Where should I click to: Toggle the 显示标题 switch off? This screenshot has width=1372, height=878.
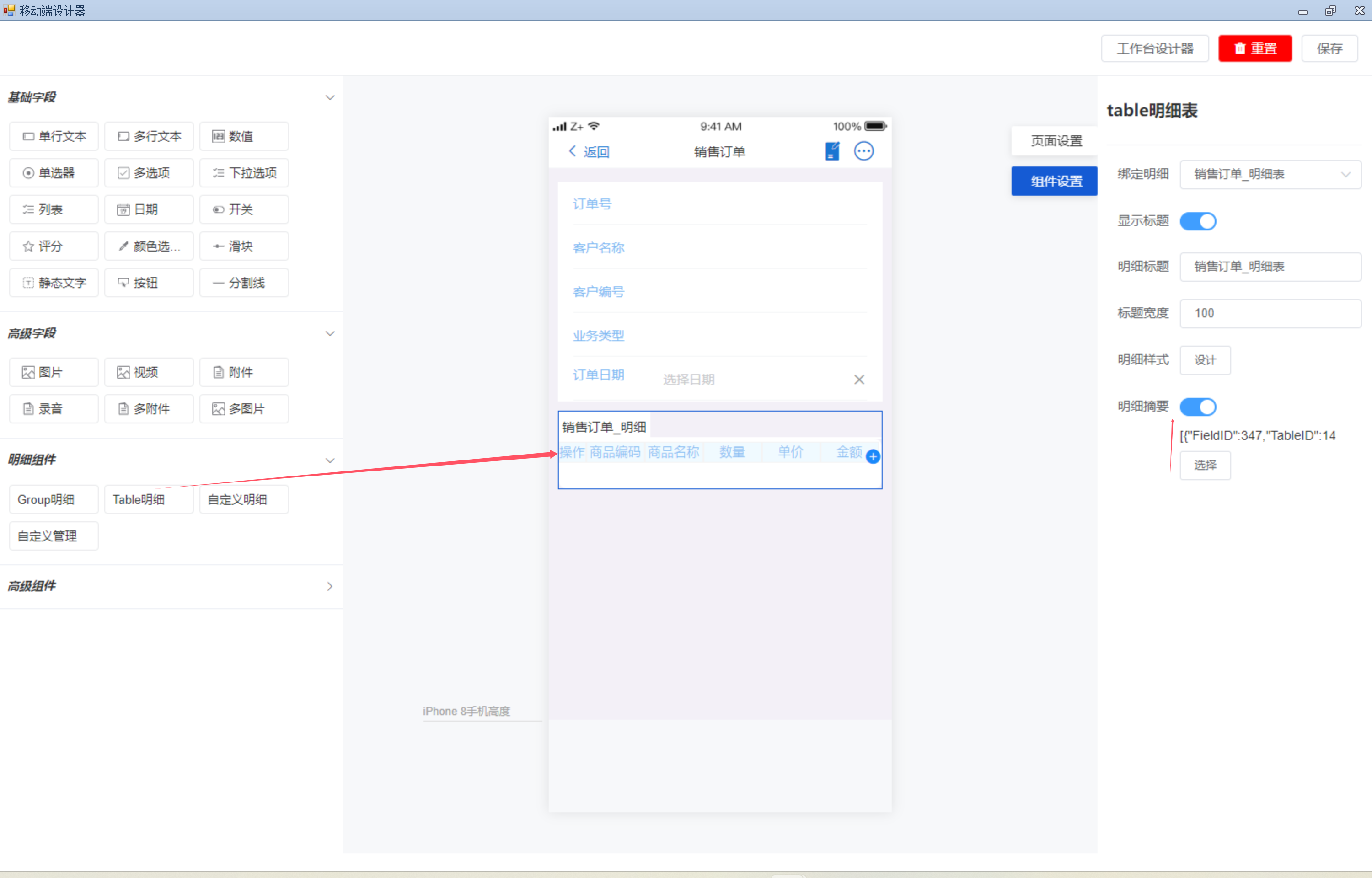(x=1198, y=221)
